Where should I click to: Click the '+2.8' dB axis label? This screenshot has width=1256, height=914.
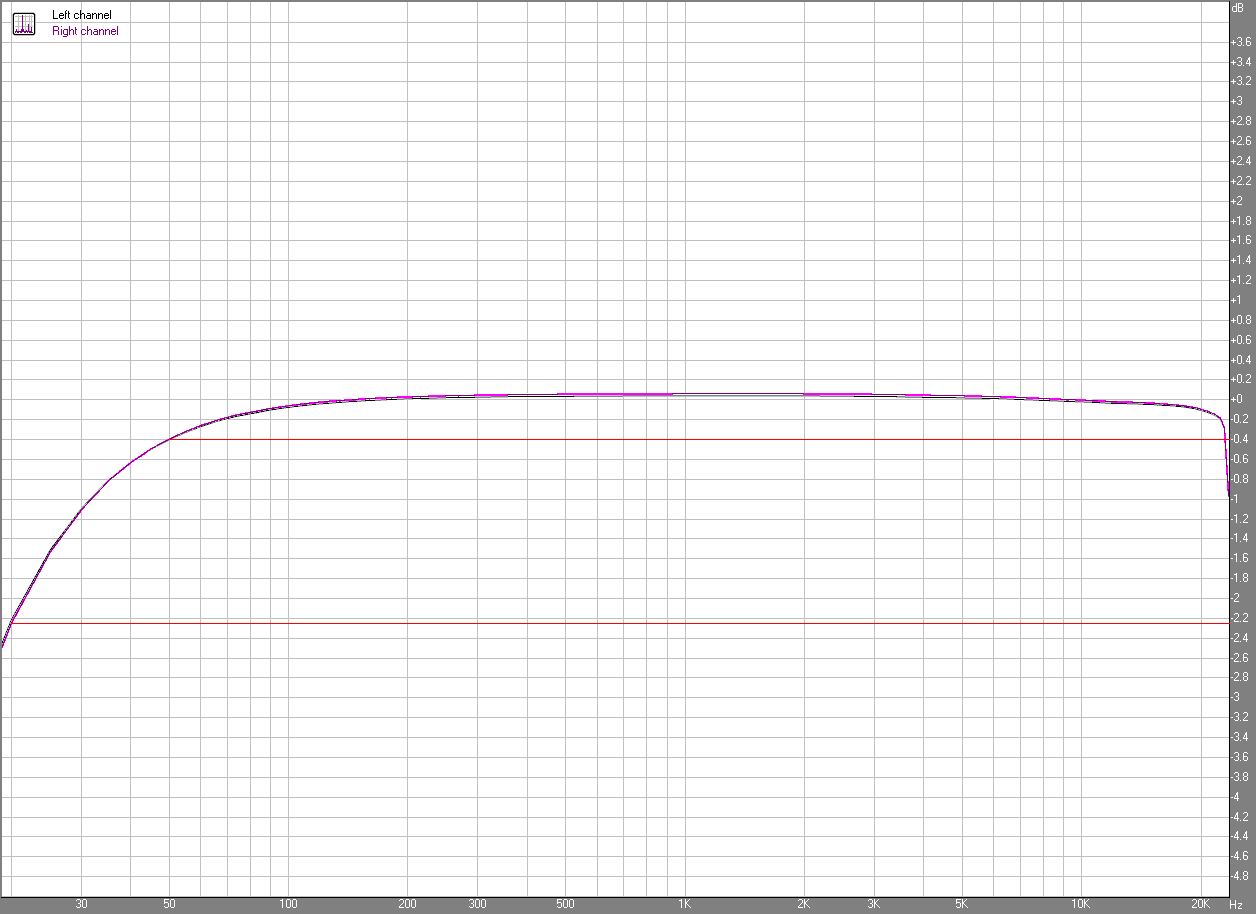(1240, 121)
